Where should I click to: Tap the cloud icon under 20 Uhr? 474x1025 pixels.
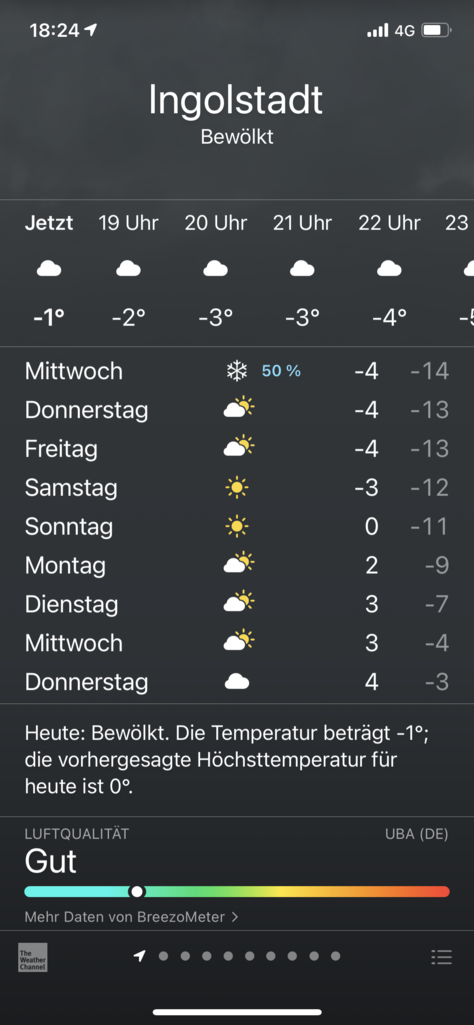[215, 268]
